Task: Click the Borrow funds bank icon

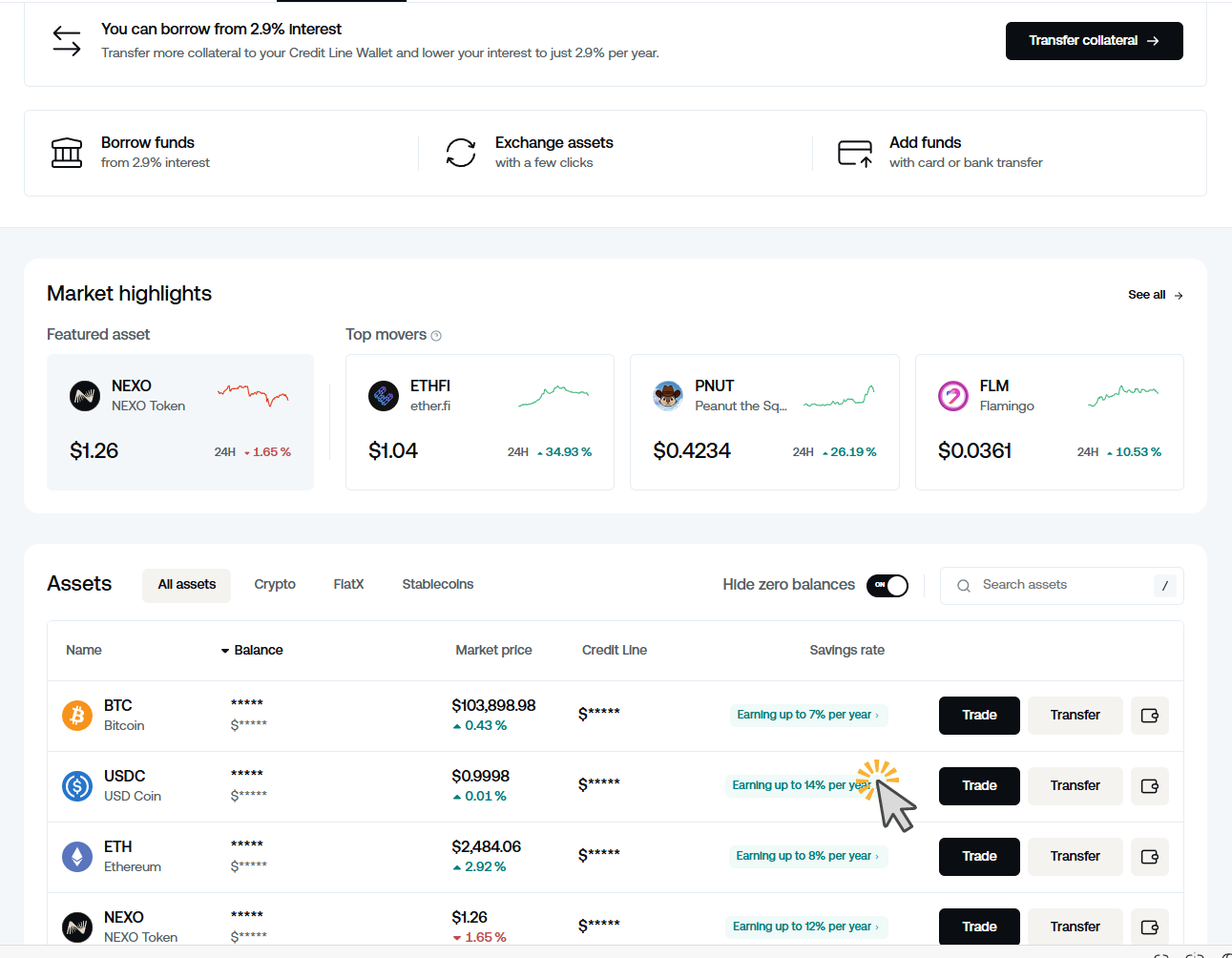Action: [x=67, y=153]
